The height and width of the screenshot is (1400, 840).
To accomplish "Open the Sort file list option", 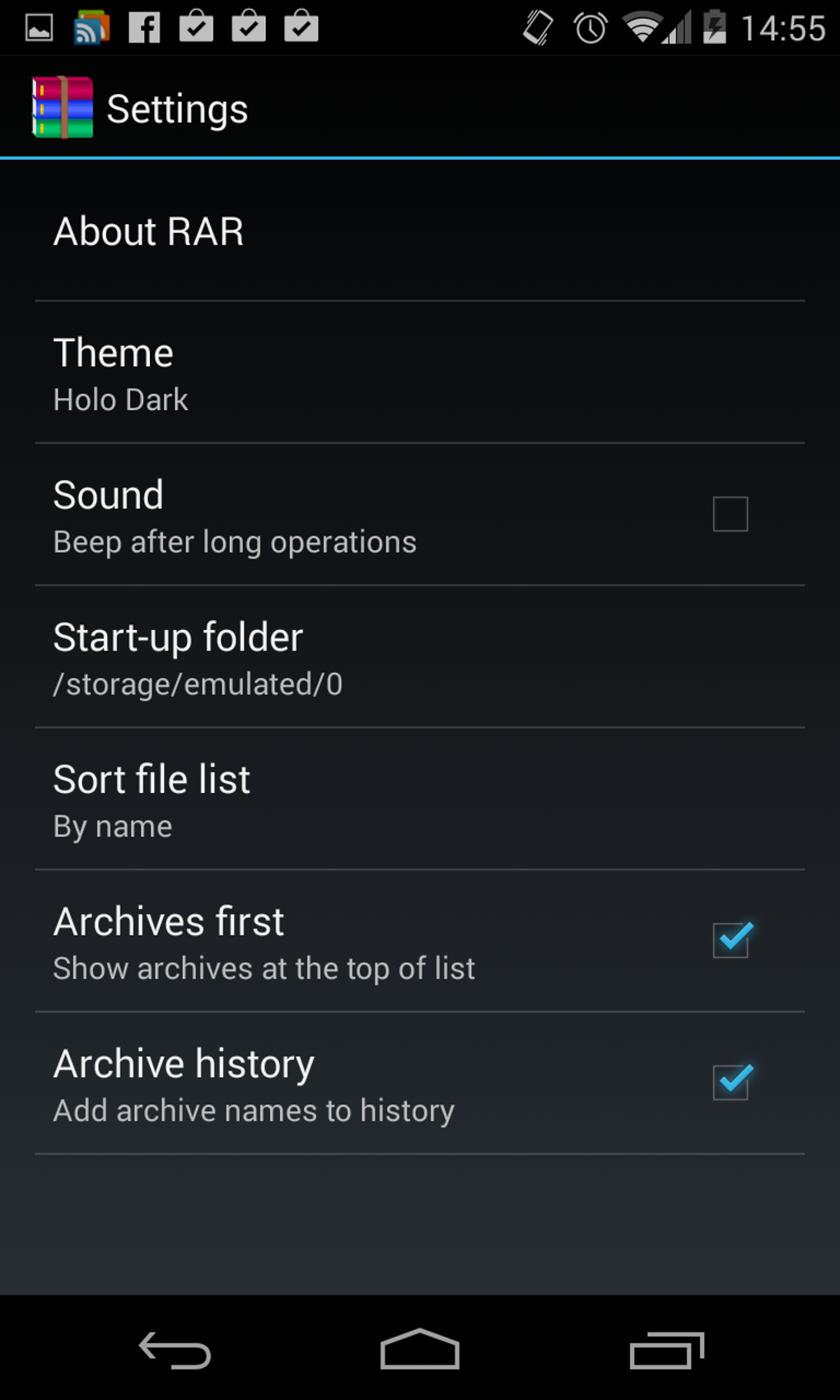I will tap(420, 799).
